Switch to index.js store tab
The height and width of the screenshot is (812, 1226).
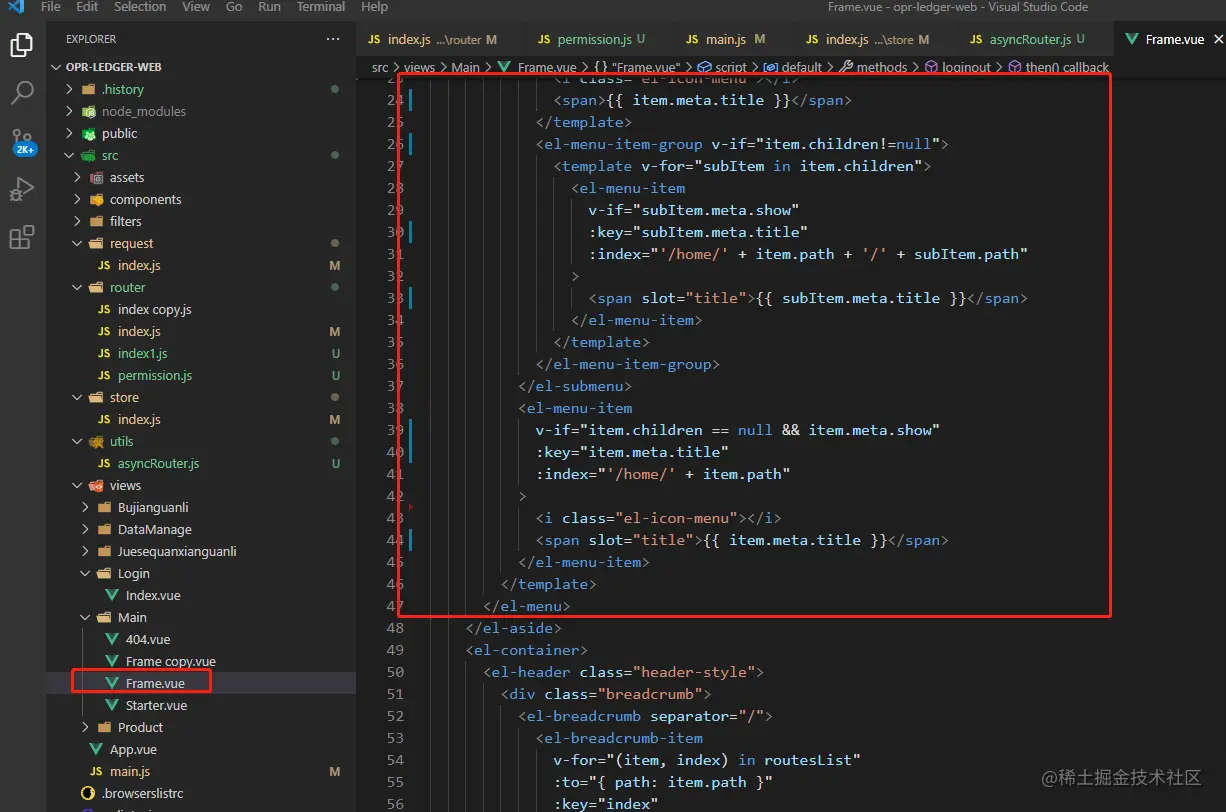click(877, 39)
